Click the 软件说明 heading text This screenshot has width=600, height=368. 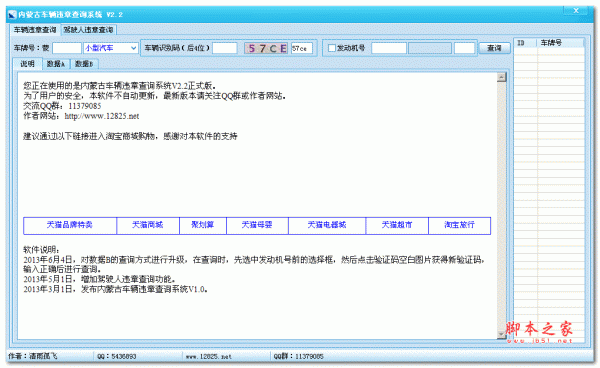(x=41, y=250)
